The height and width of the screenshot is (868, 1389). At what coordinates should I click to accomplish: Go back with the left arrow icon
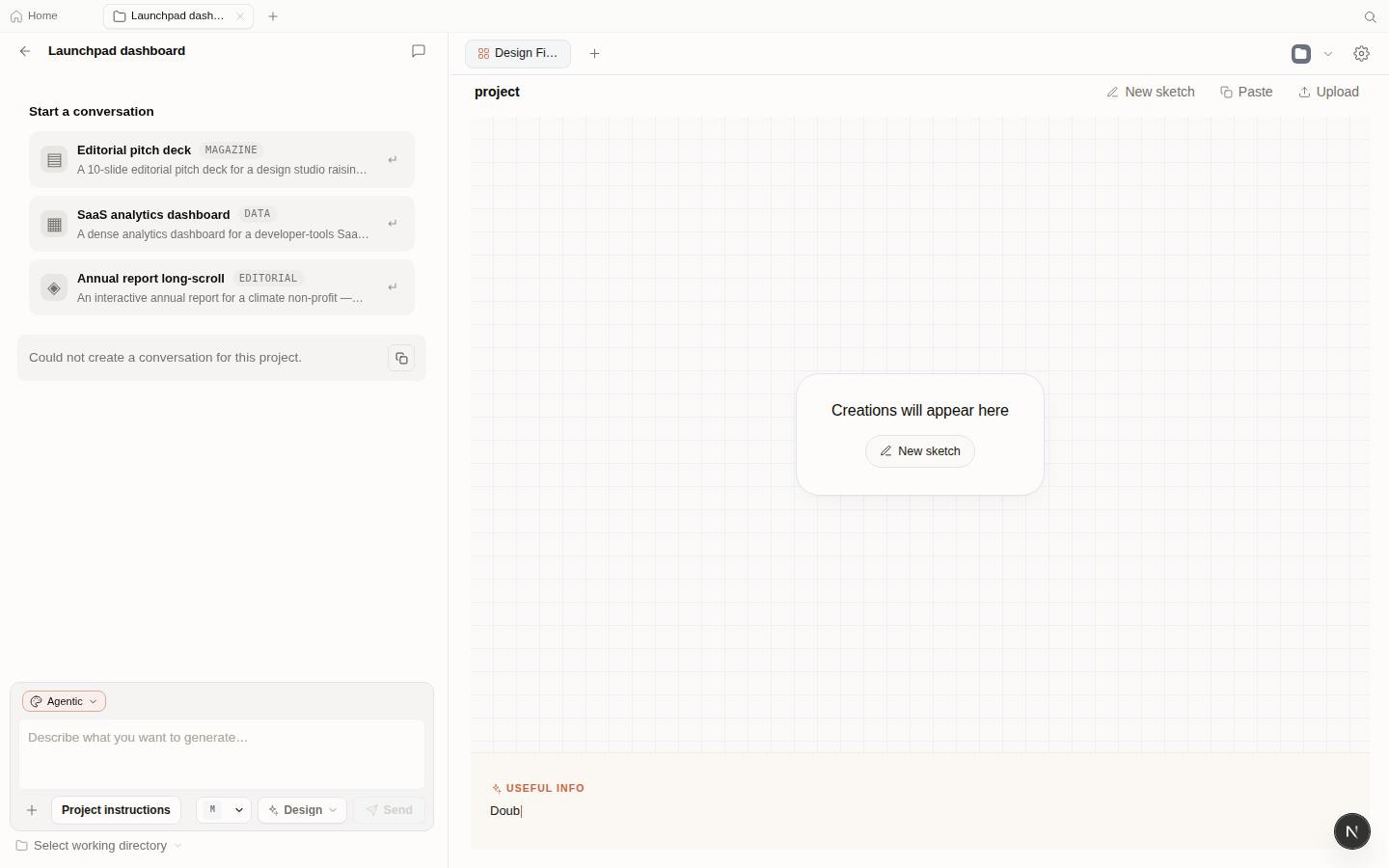pyautogui.click(x=25, y=51)
